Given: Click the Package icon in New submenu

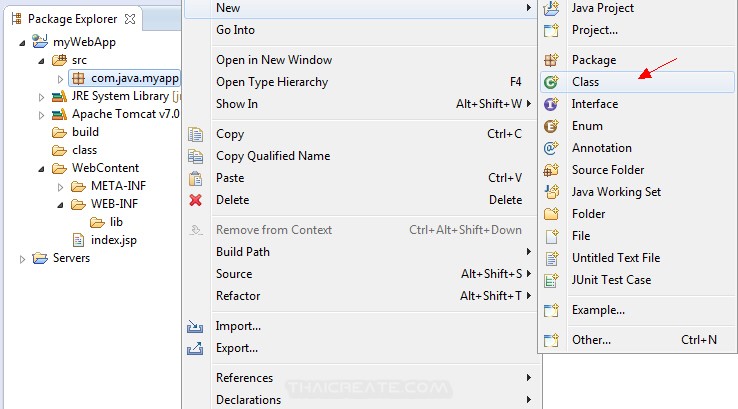Looking at the screenshot, I should (x=551, y=60).
